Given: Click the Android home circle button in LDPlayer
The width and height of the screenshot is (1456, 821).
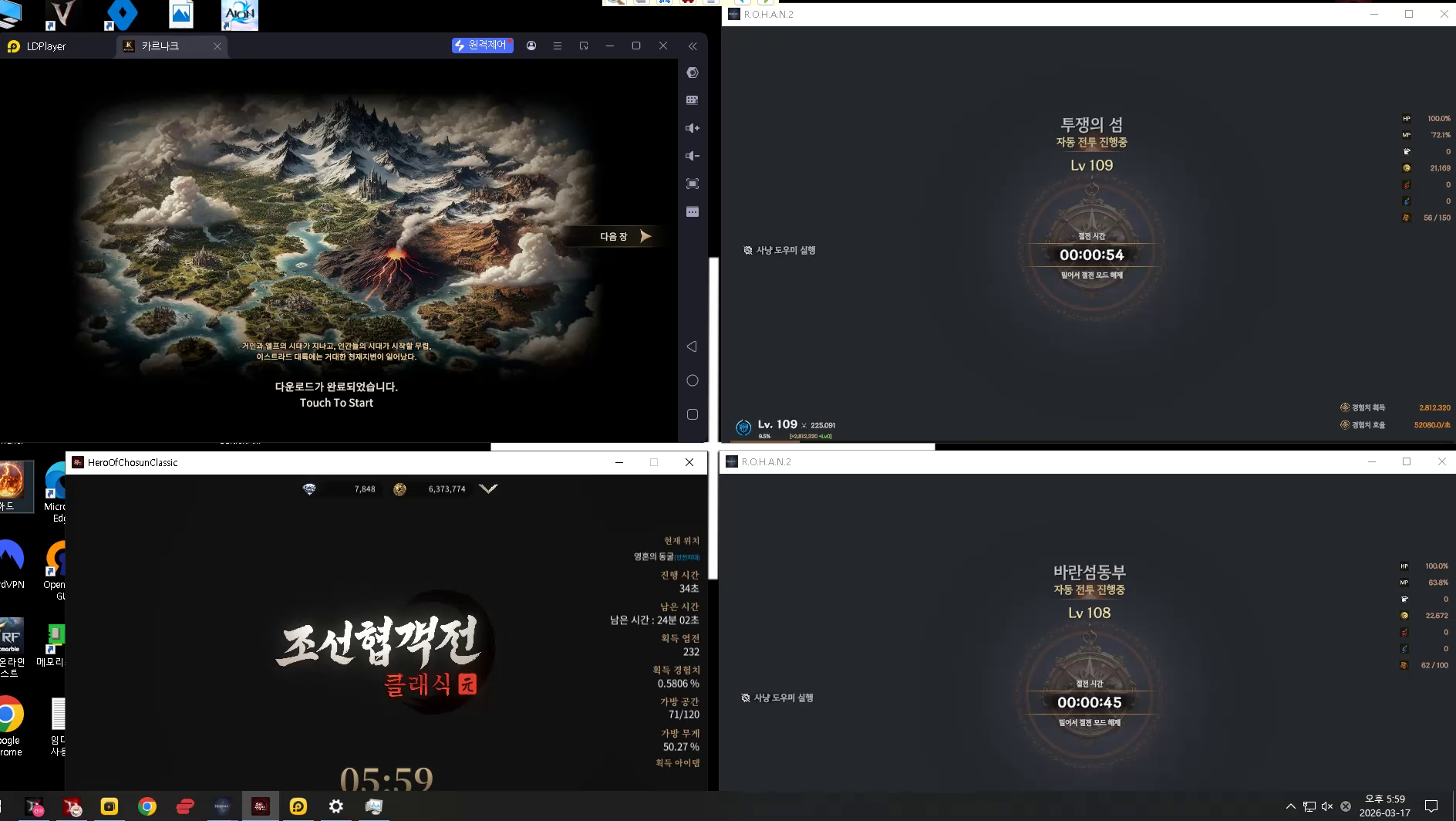Looking at the screenshot, I should (693, 380).
